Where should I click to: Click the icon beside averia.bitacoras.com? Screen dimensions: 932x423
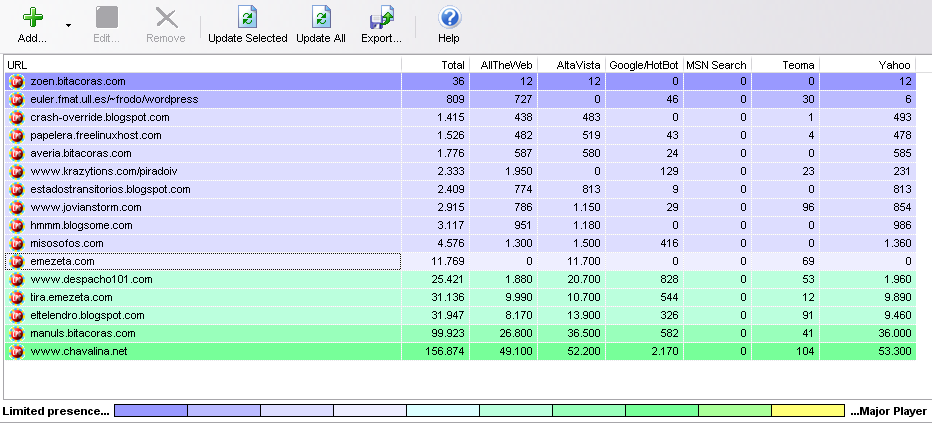(x=17, y=153)
